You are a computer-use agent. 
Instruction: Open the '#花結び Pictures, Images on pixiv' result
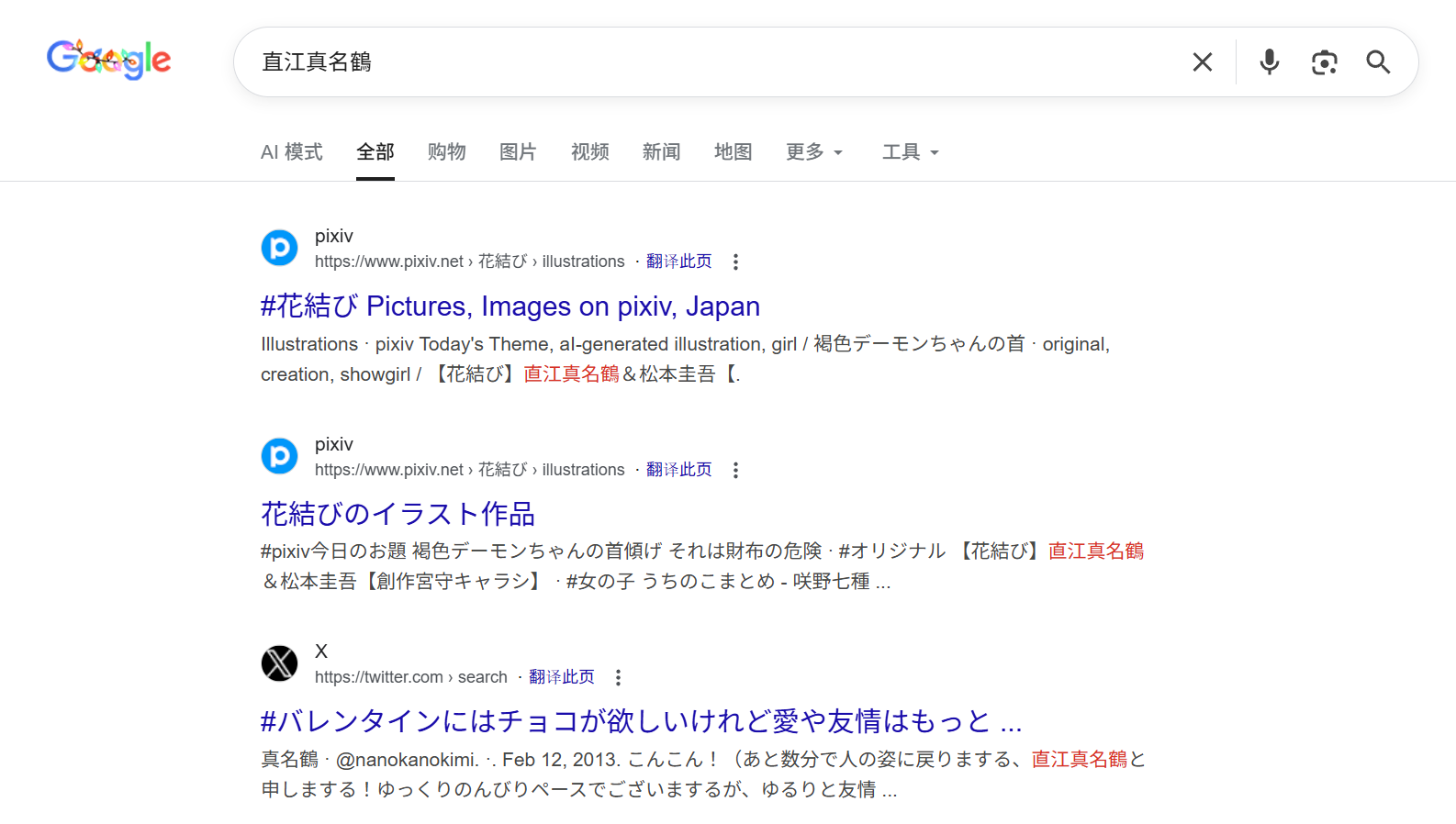(510, 306)
